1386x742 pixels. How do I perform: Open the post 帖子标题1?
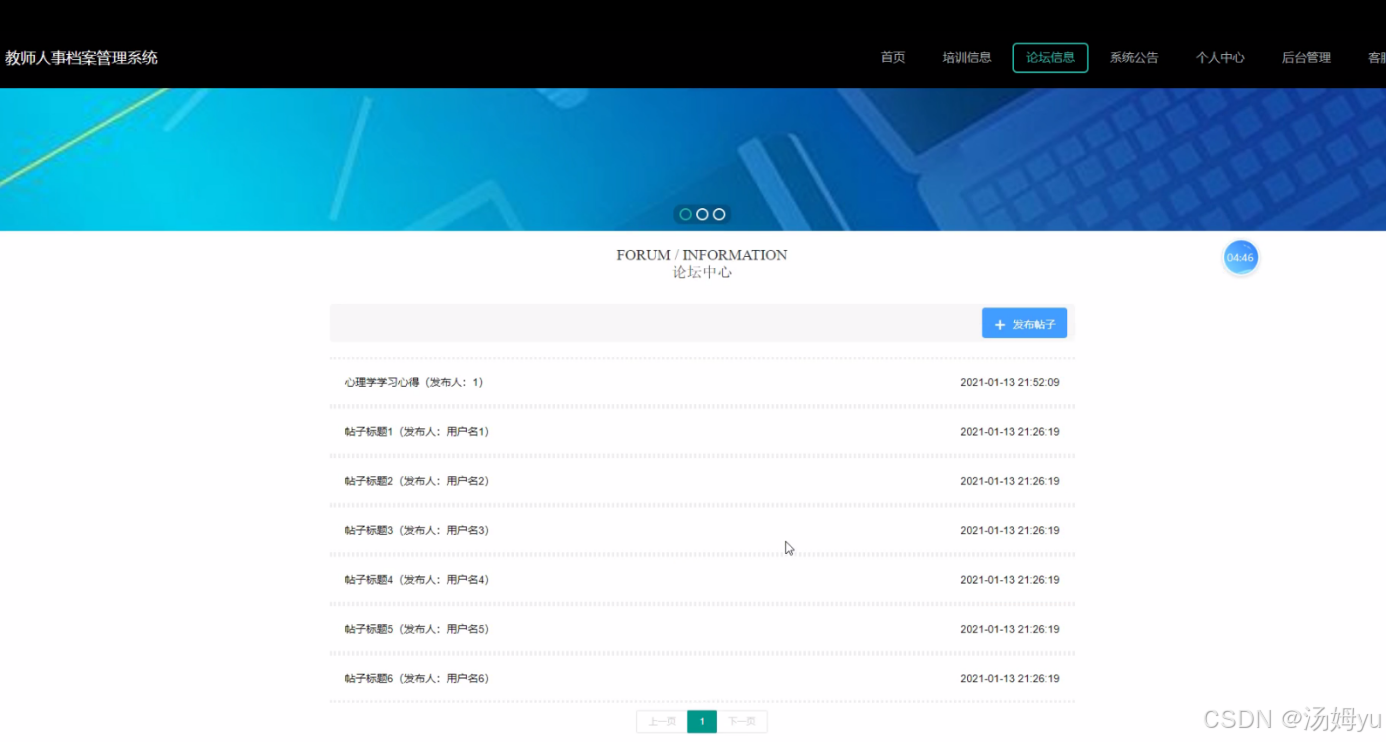coord(702,432)
